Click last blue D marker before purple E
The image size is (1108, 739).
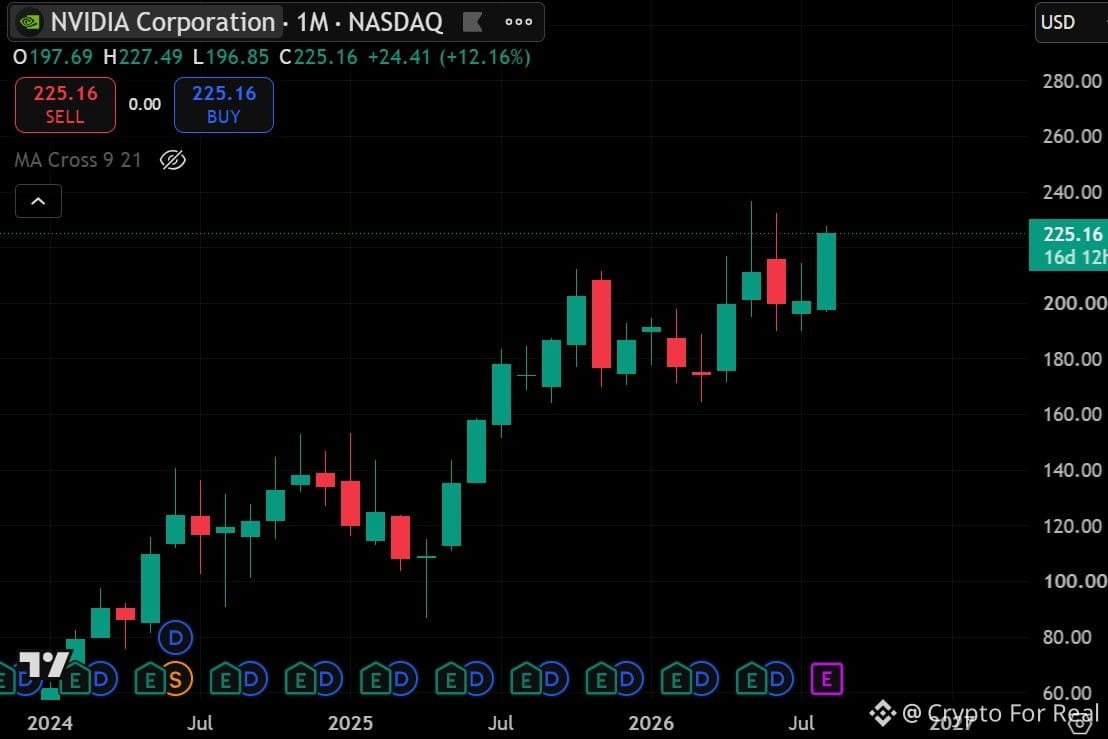777,680
